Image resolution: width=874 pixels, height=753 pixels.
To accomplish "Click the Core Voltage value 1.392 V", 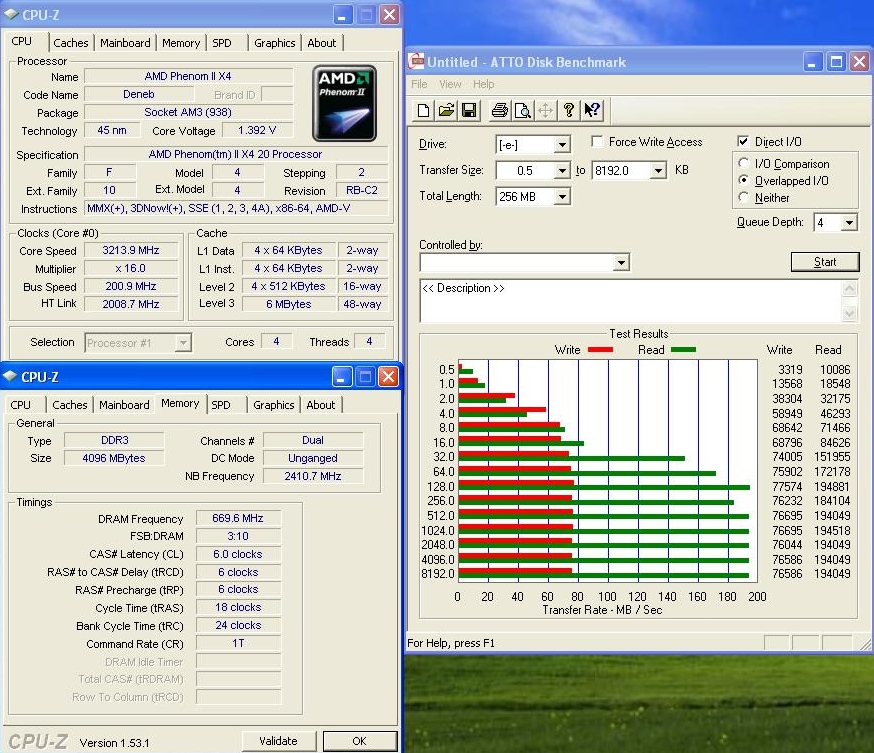I will click(257, 130).
